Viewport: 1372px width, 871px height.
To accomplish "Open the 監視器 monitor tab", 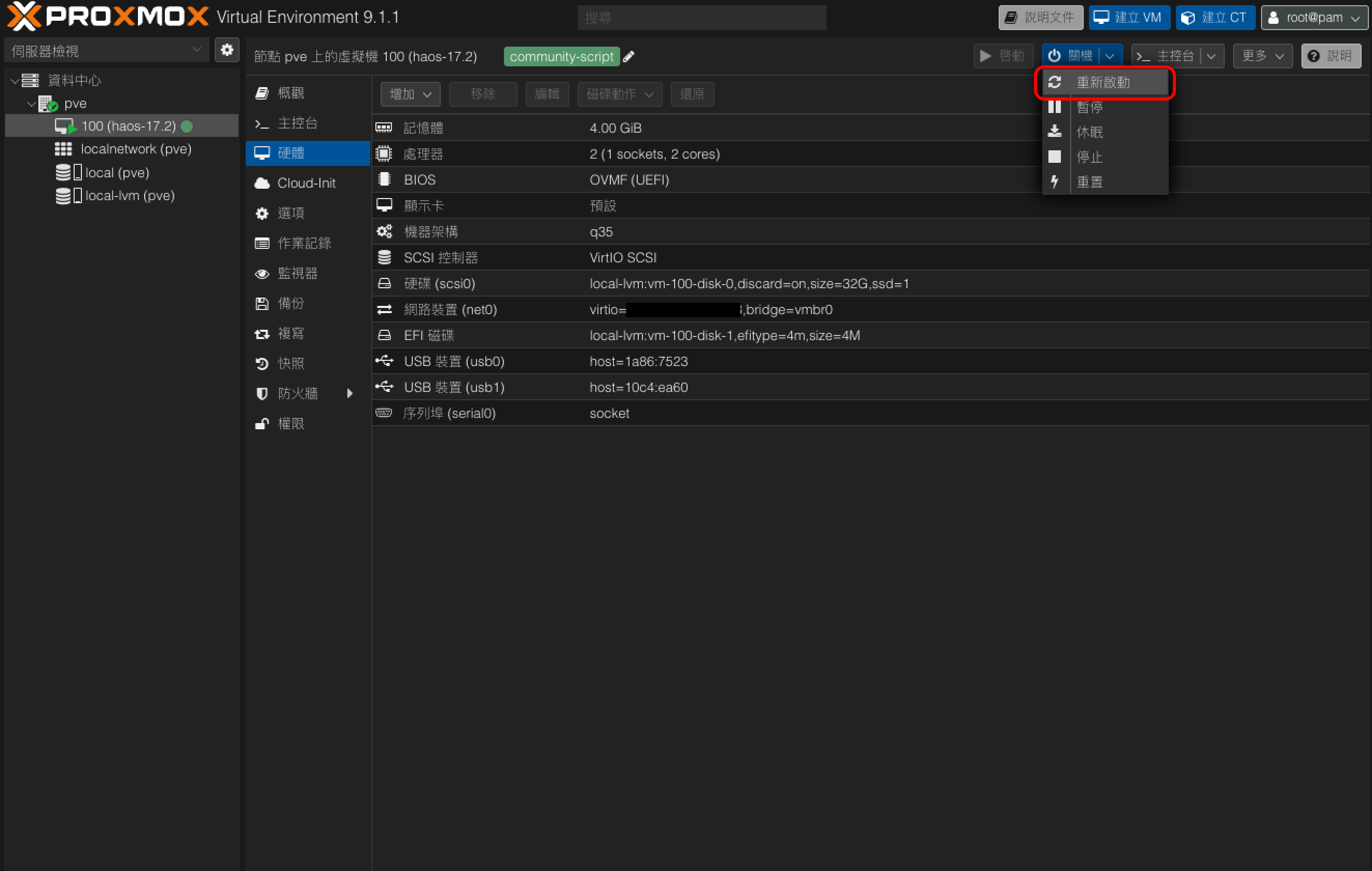I will (307, 273).
